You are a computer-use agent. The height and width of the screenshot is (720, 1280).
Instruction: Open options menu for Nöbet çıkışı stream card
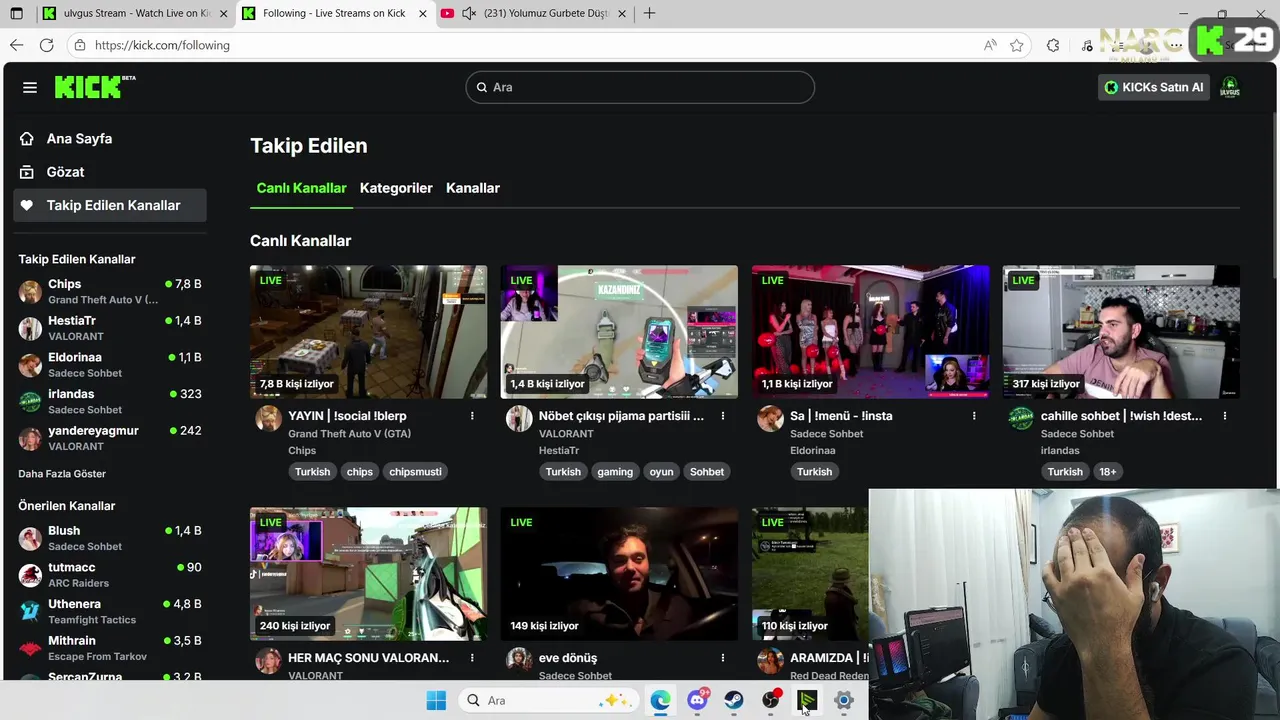[723, 416]
